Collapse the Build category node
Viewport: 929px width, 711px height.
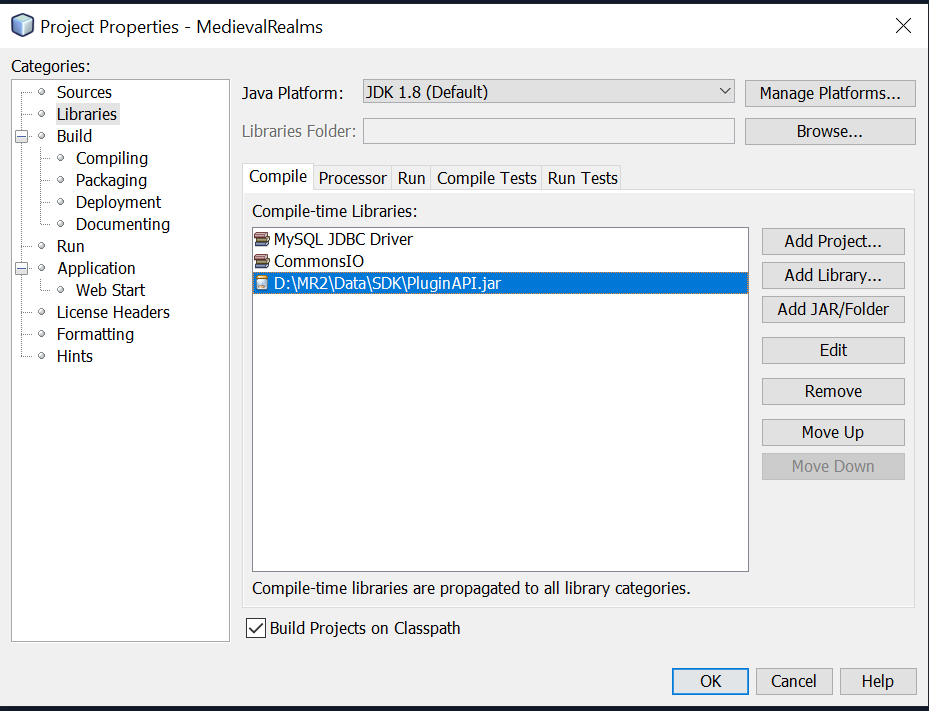tap(22, 137)
